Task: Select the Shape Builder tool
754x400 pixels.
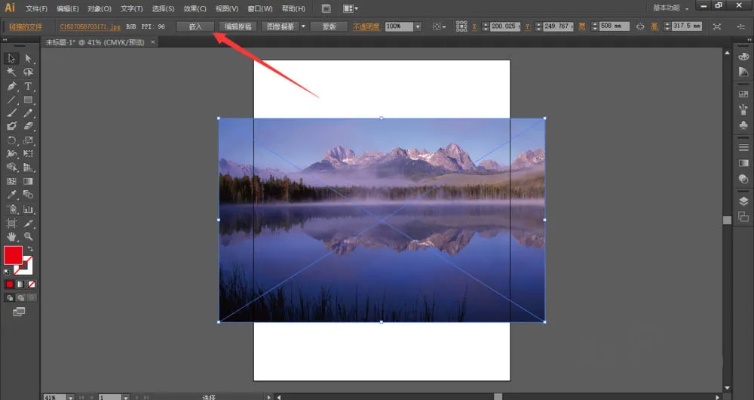Action: point(11,167)
